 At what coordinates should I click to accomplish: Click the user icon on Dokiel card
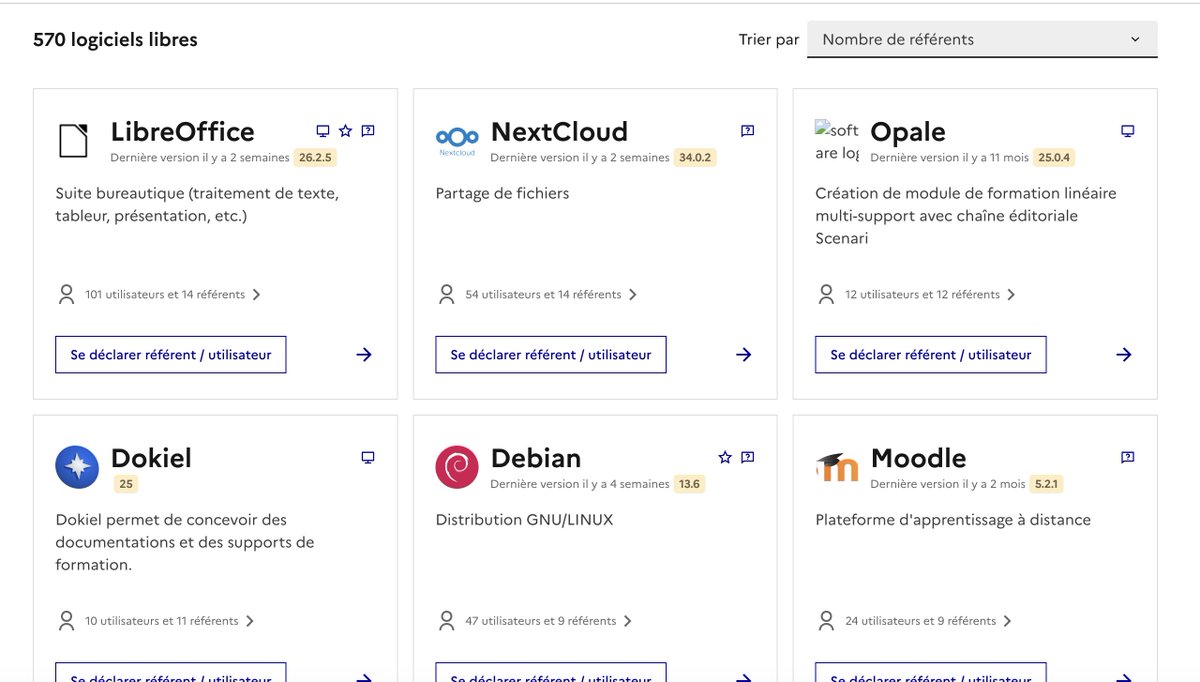(x=67, y=621)
